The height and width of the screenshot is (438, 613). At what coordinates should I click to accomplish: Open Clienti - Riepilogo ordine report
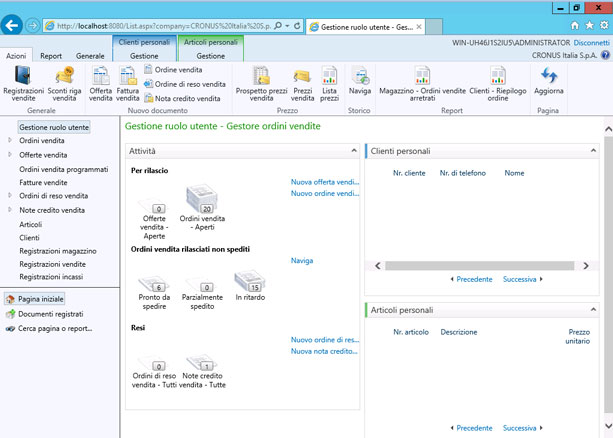click(x=498, y=84)
